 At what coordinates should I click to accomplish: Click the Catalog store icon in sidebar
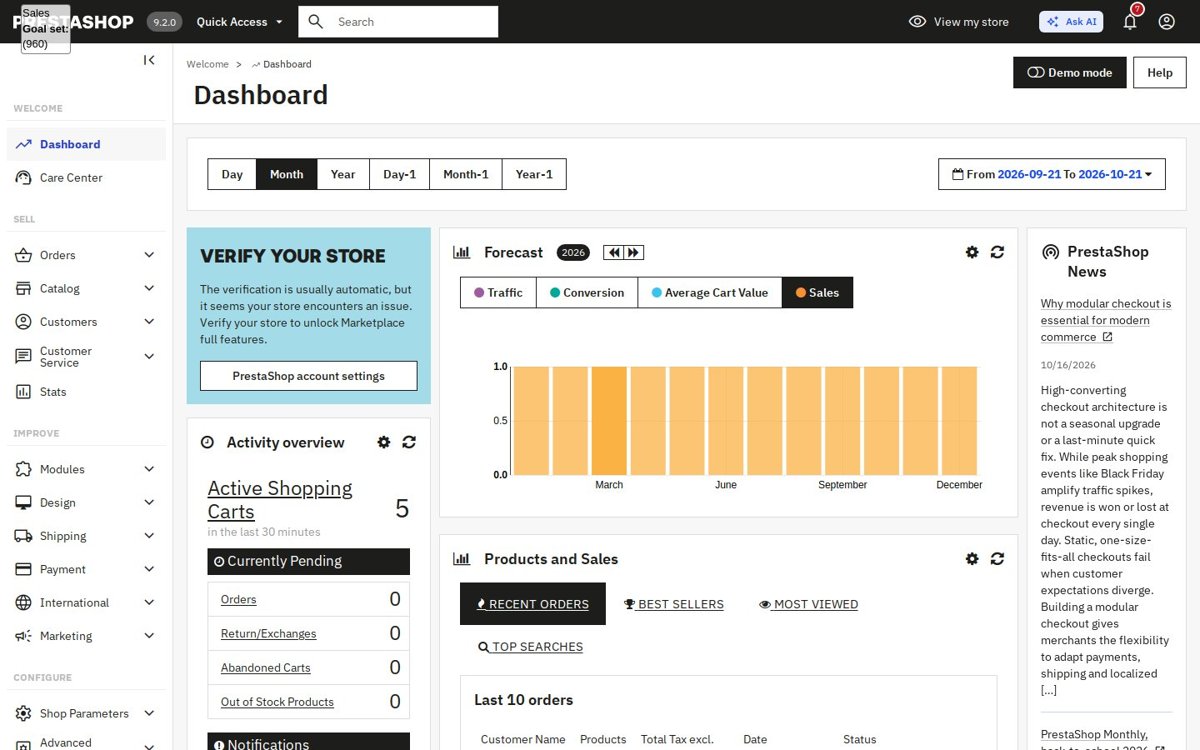point(23,288)
